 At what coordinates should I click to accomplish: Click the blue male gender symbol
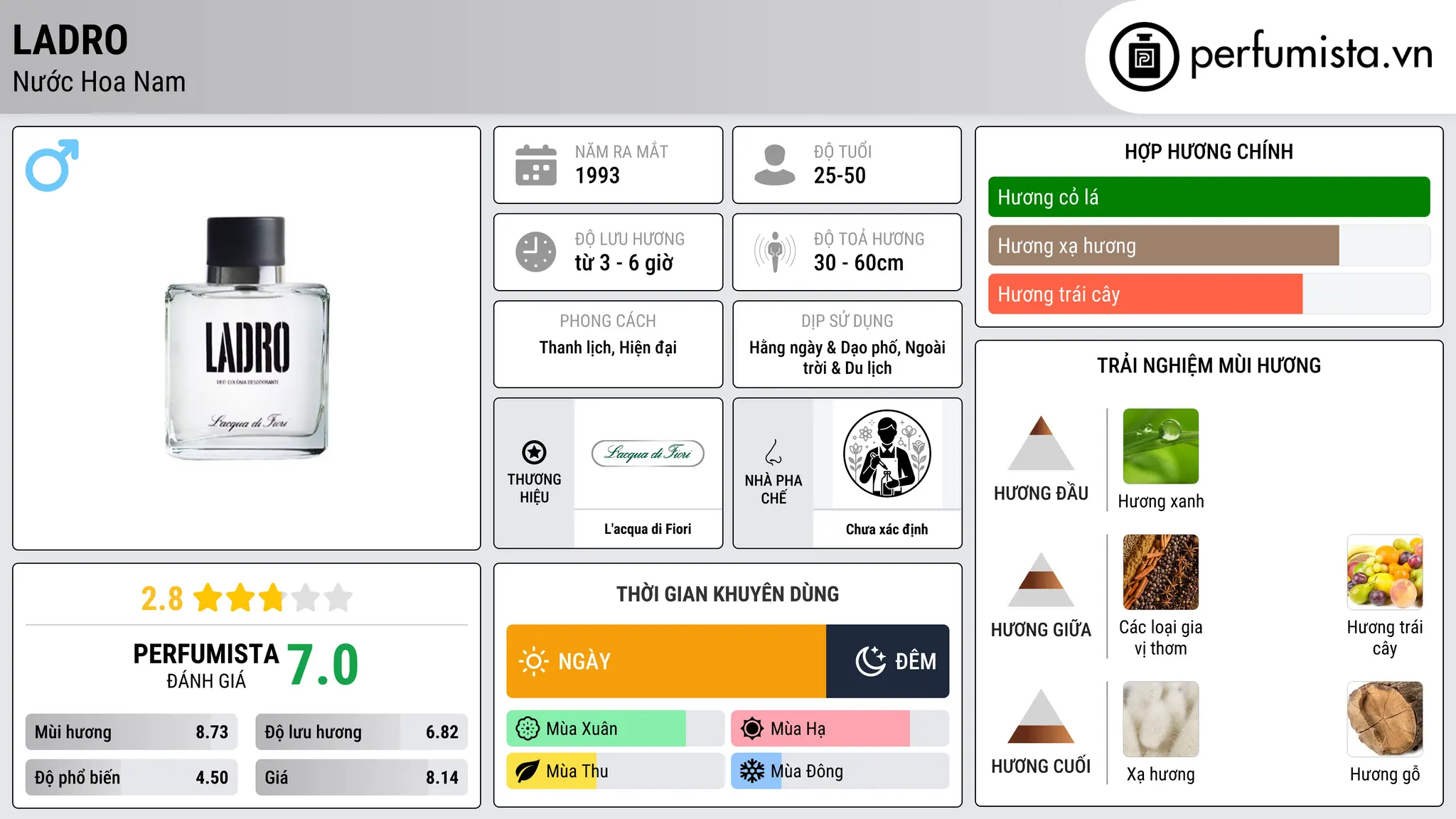pyautogui.click(x=52, y=165)
